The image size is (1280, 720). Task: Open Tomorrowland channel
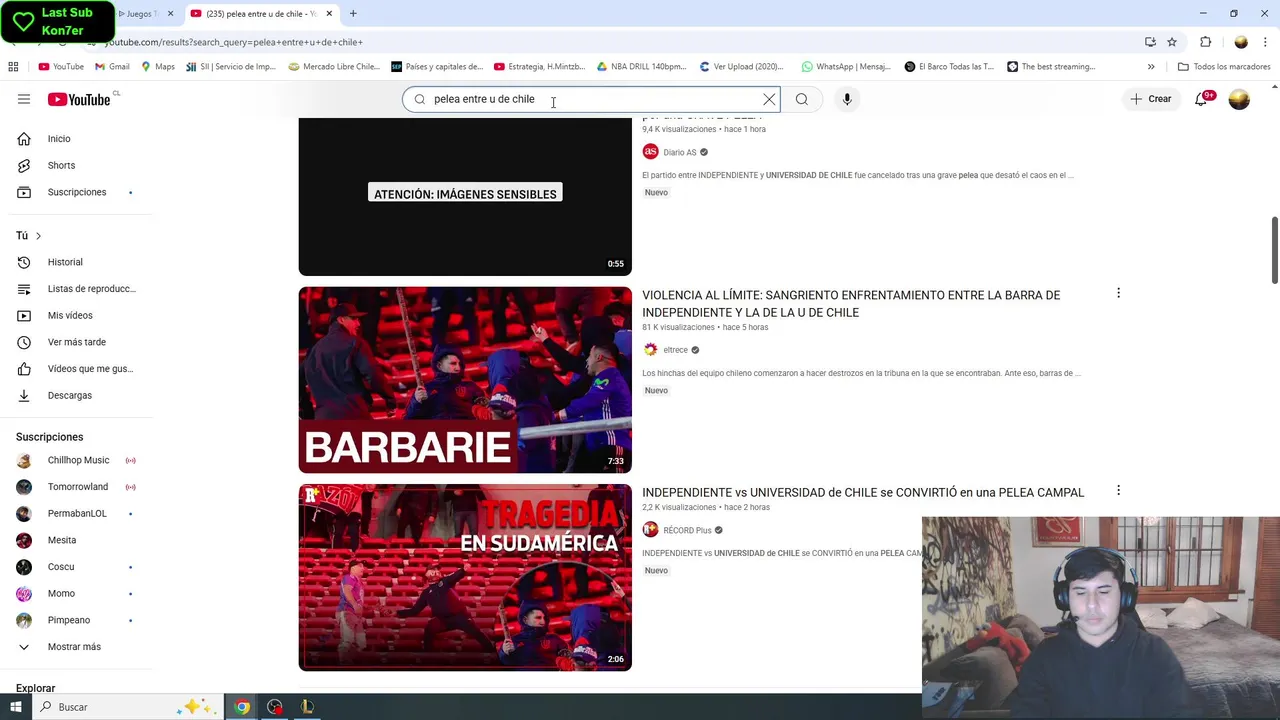pyautogui.click(x=76, y=487)
